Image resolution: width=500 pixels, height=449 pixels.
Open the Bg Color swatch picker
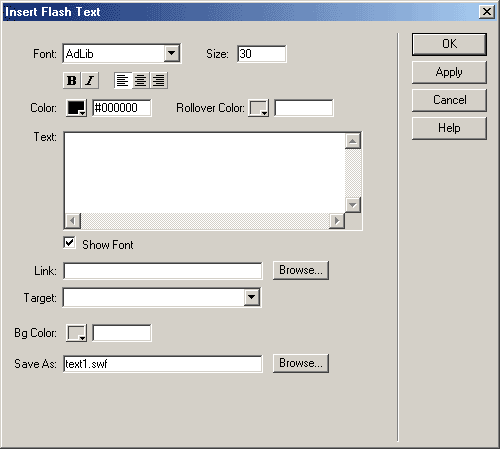(76, 333)
